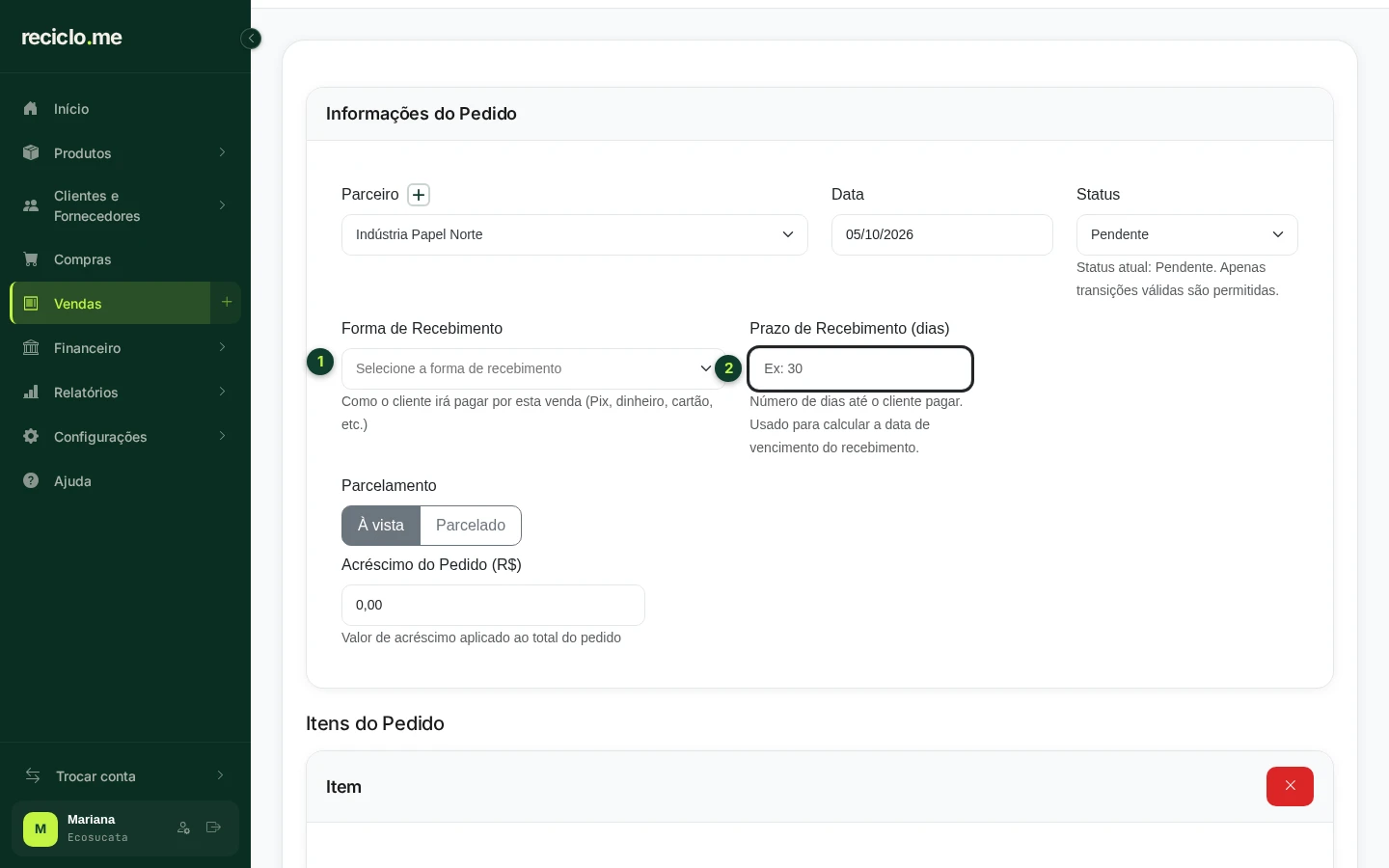Click the reciclo.me logo
Image resolution: width=1389 pixels, height=868 pixels.
[x=72, y=37]
